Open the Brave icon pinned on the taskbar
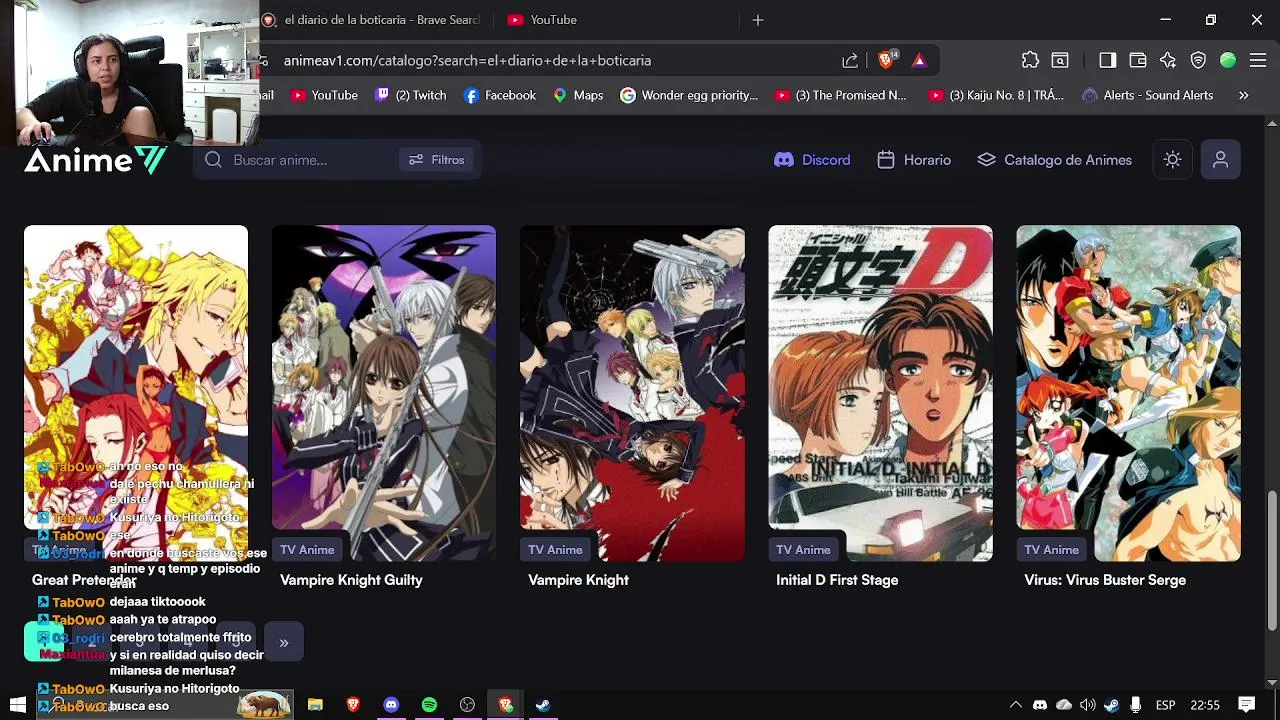1280x720 pixels. [x=353, y=705]
